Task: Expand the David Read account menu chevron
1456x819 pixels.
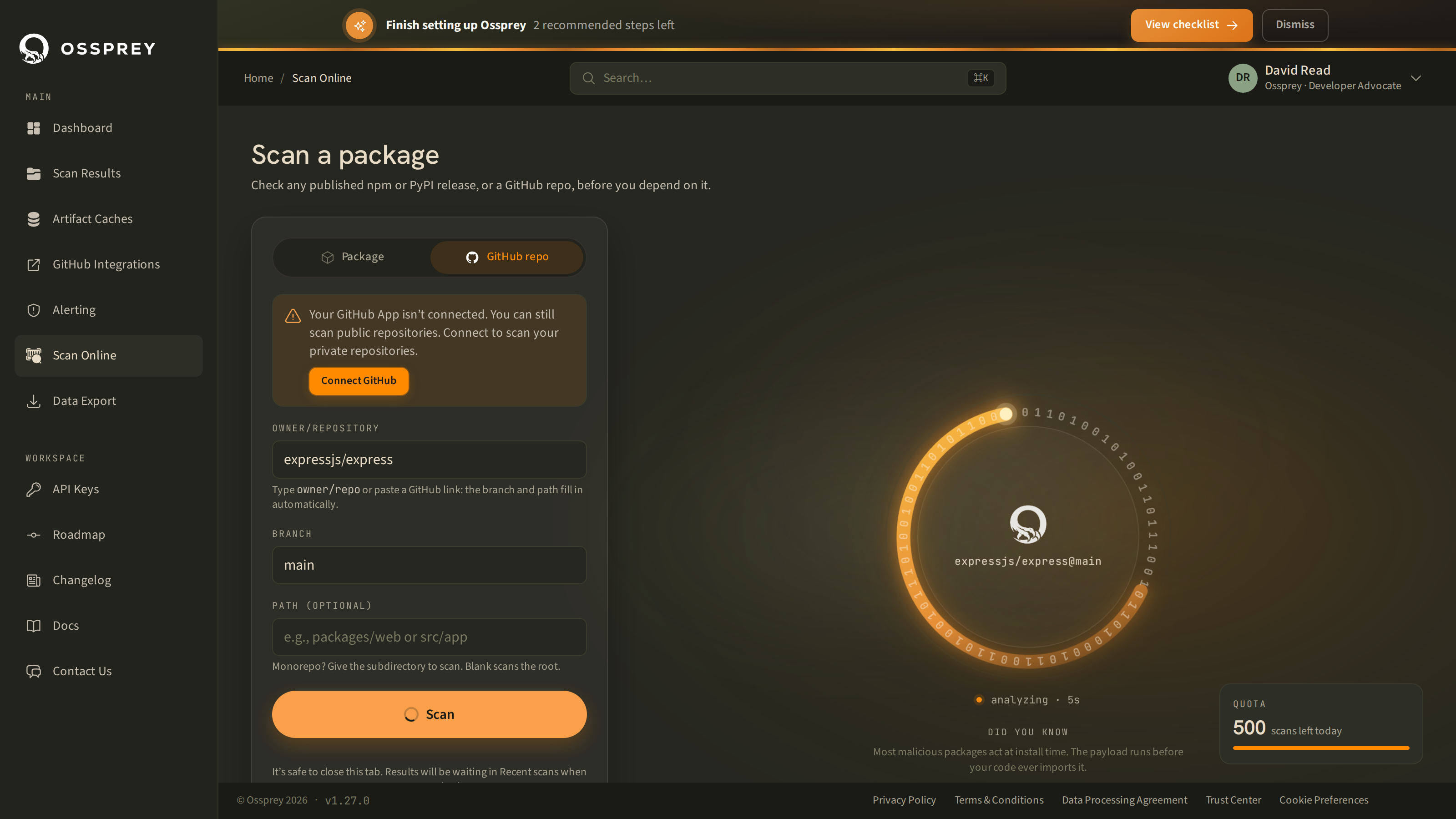Action: click(x=1416, y=78)
